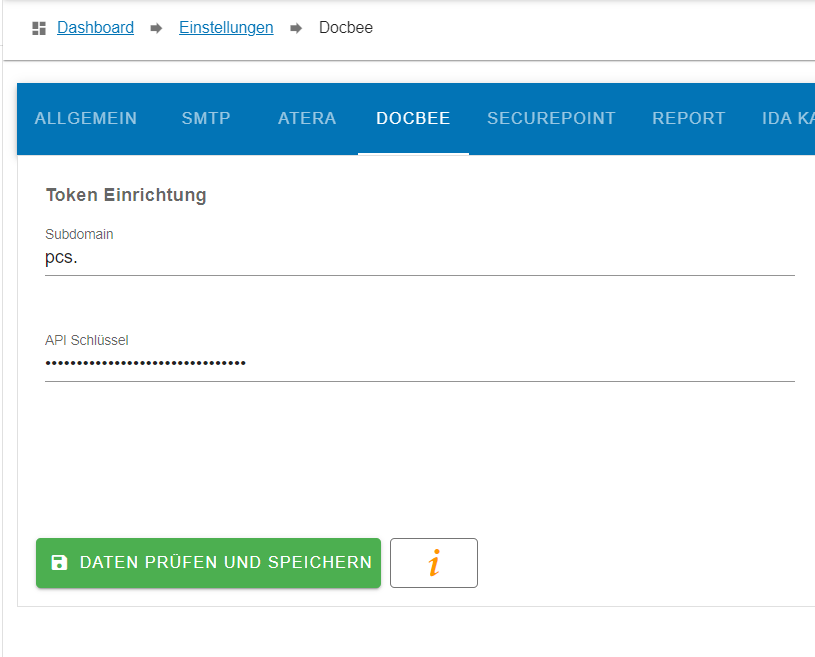Click the dashboard grid icon in breadcrumb
Screen dimensions: 815x657
coord(39,28)
